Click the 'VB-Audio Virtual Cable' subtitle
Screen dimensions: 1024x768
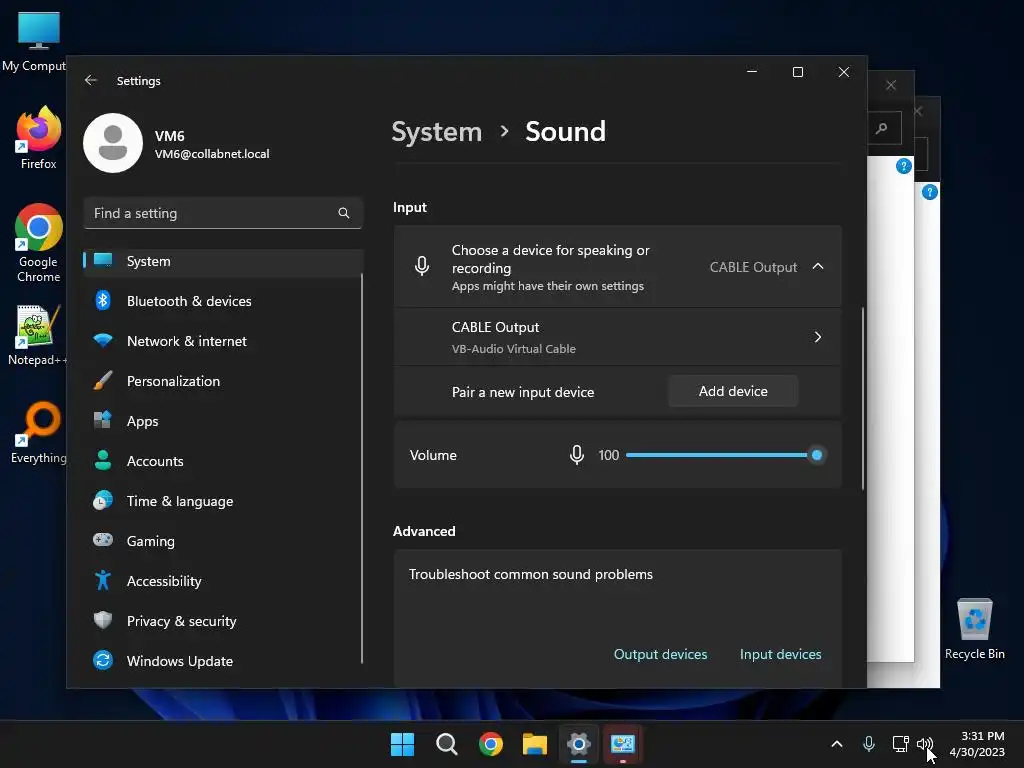[513, 349]
